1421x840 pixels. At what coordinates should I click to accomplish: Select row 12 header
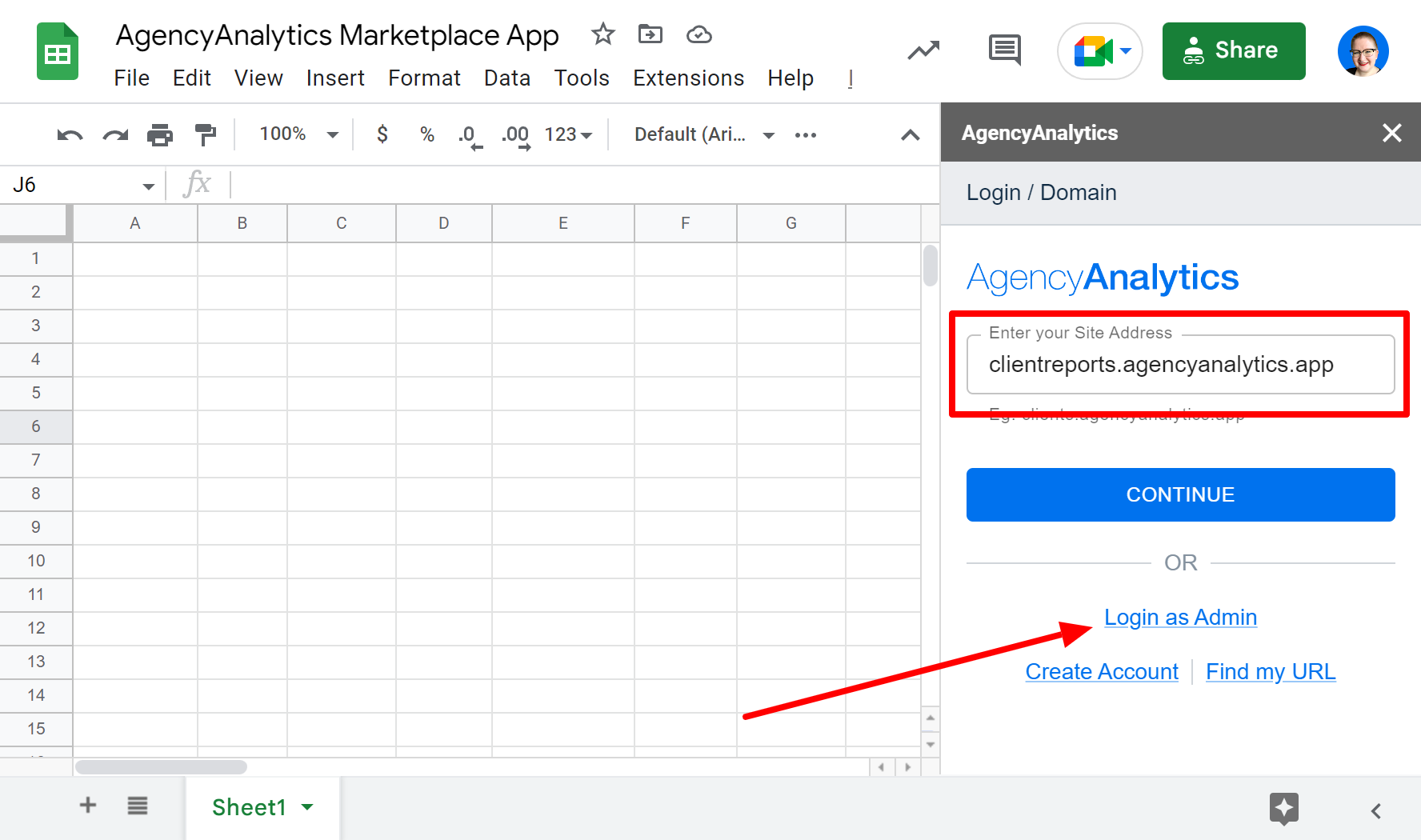[x=36, y=628]
